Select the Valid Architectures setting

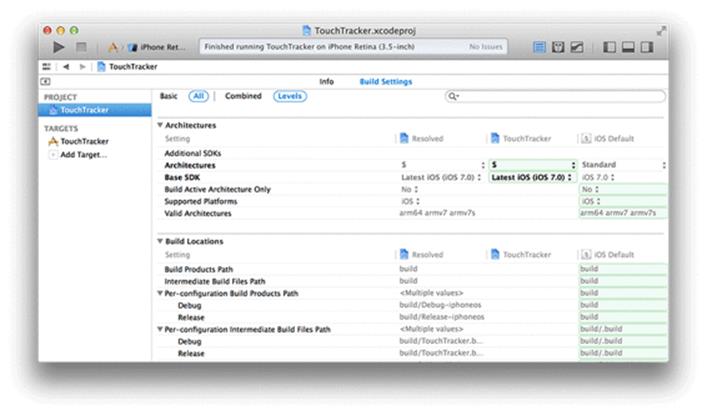198,213
